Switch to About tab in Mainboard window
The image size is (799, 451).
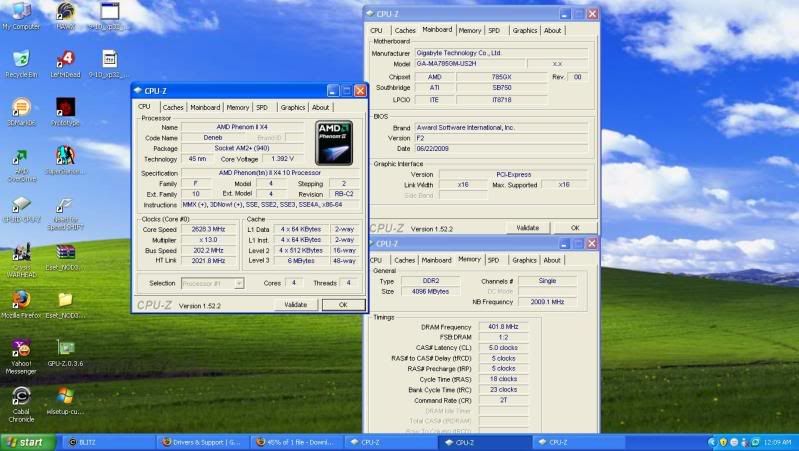pyautogui.click(x=552, y=31)
